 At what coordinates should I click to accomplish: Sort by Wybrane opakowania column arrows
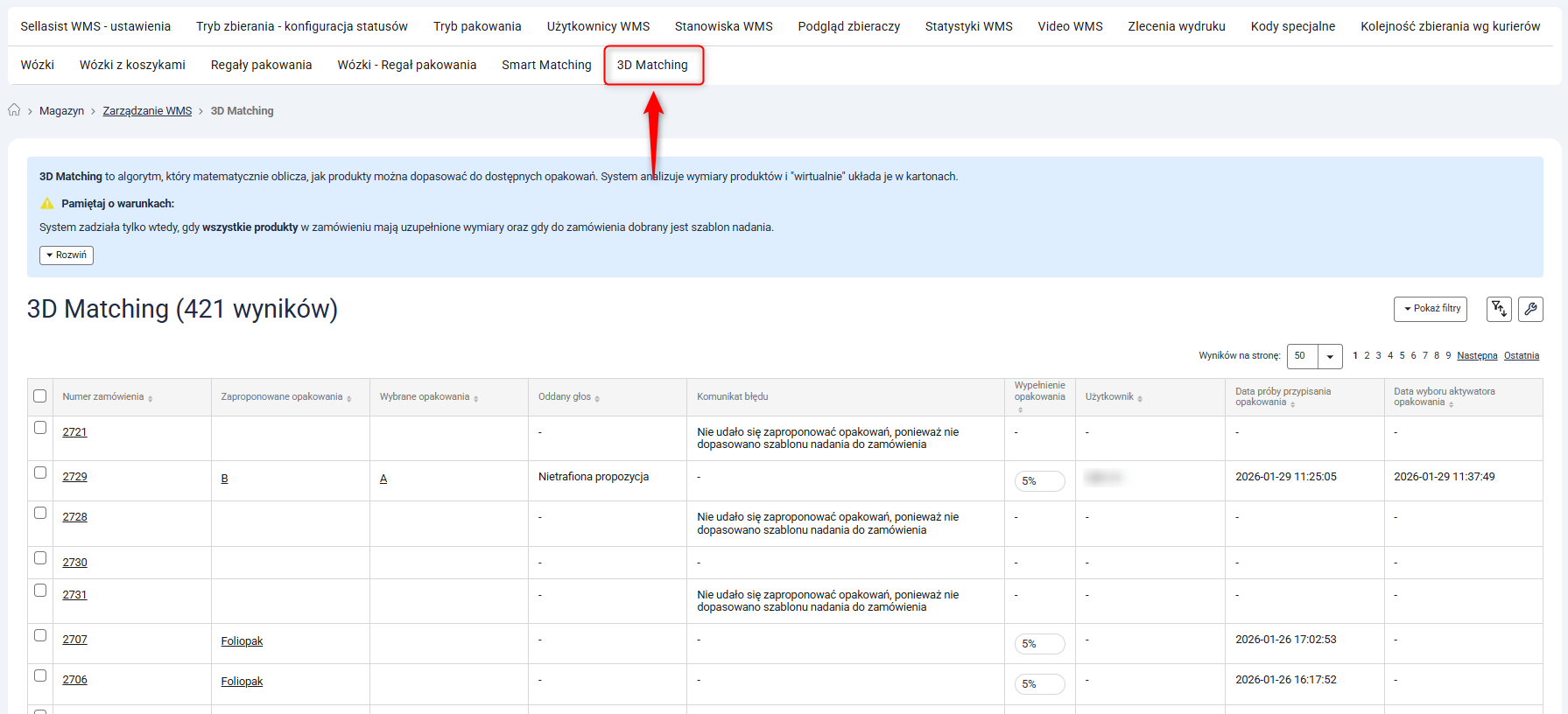pyautogui.click(x=476, y=398)
